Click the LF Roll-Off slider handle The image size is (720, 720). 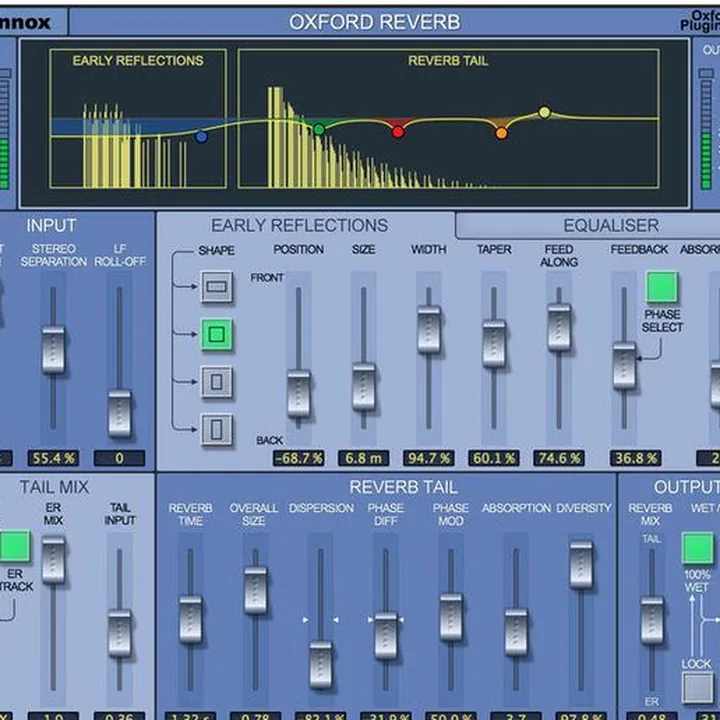pyautogui.click(x=119, y=414)
